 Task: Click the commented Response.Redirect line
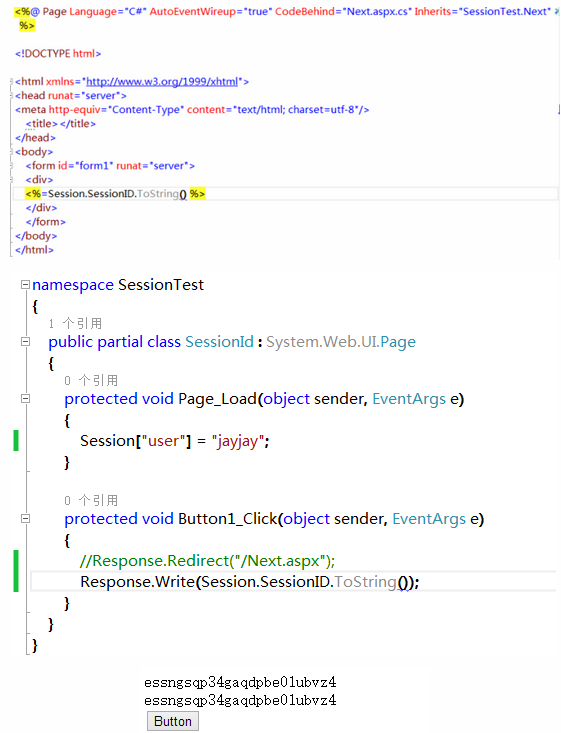(x=208, y=561)
